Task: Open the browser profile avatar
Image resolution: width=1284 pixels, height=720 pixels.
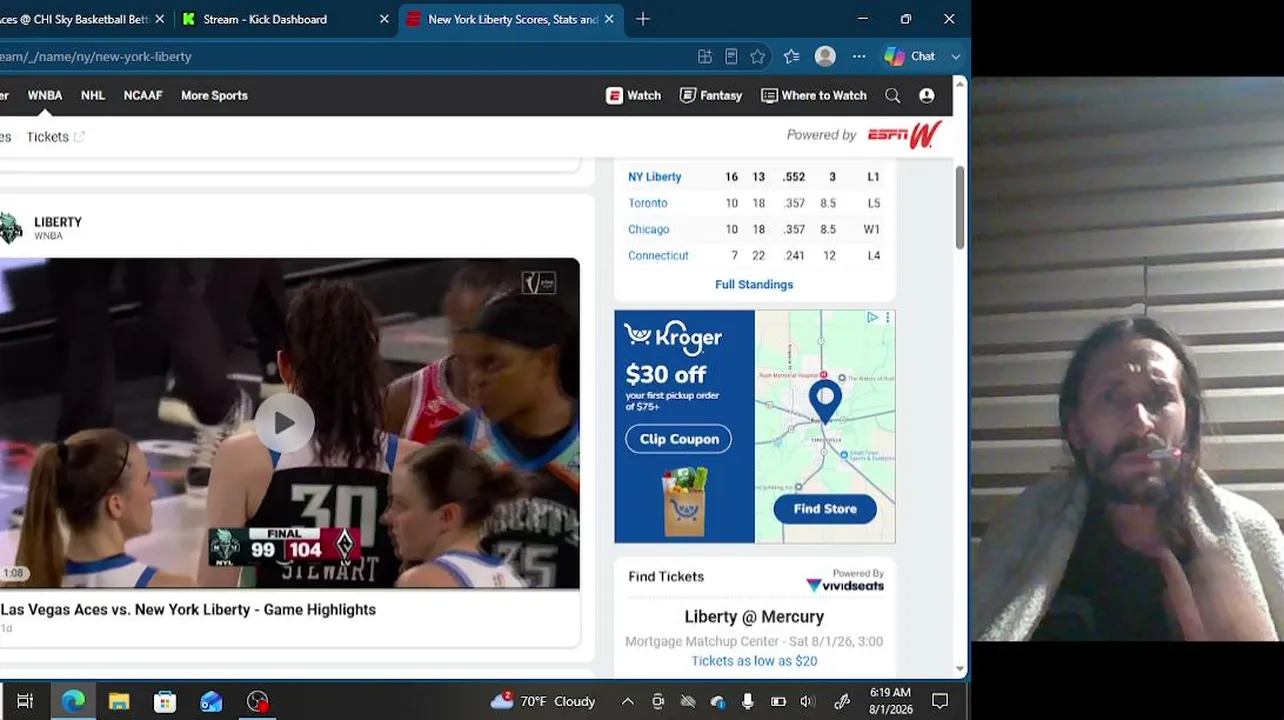Action: pos(825,57)
